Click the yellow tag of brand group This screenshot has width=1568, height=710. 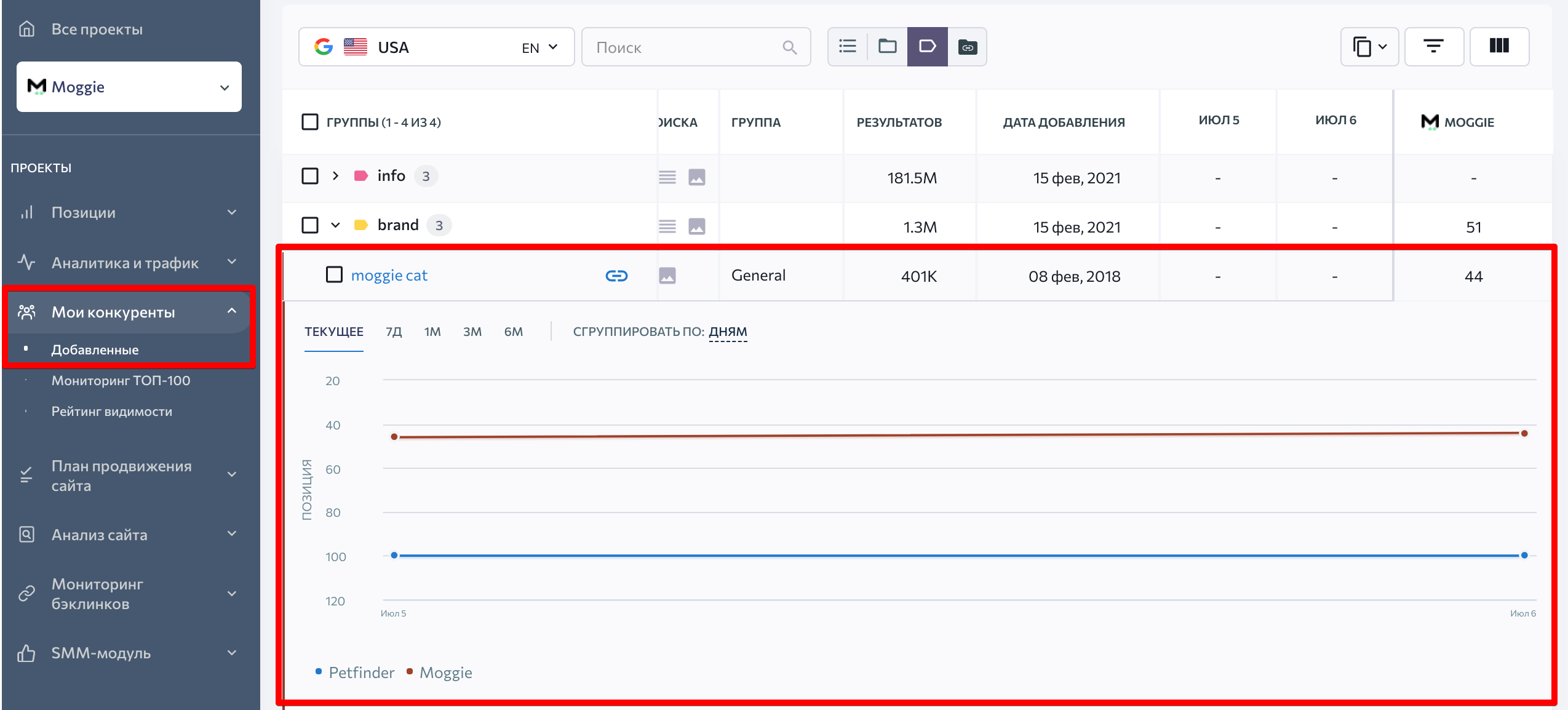point(361,225)
